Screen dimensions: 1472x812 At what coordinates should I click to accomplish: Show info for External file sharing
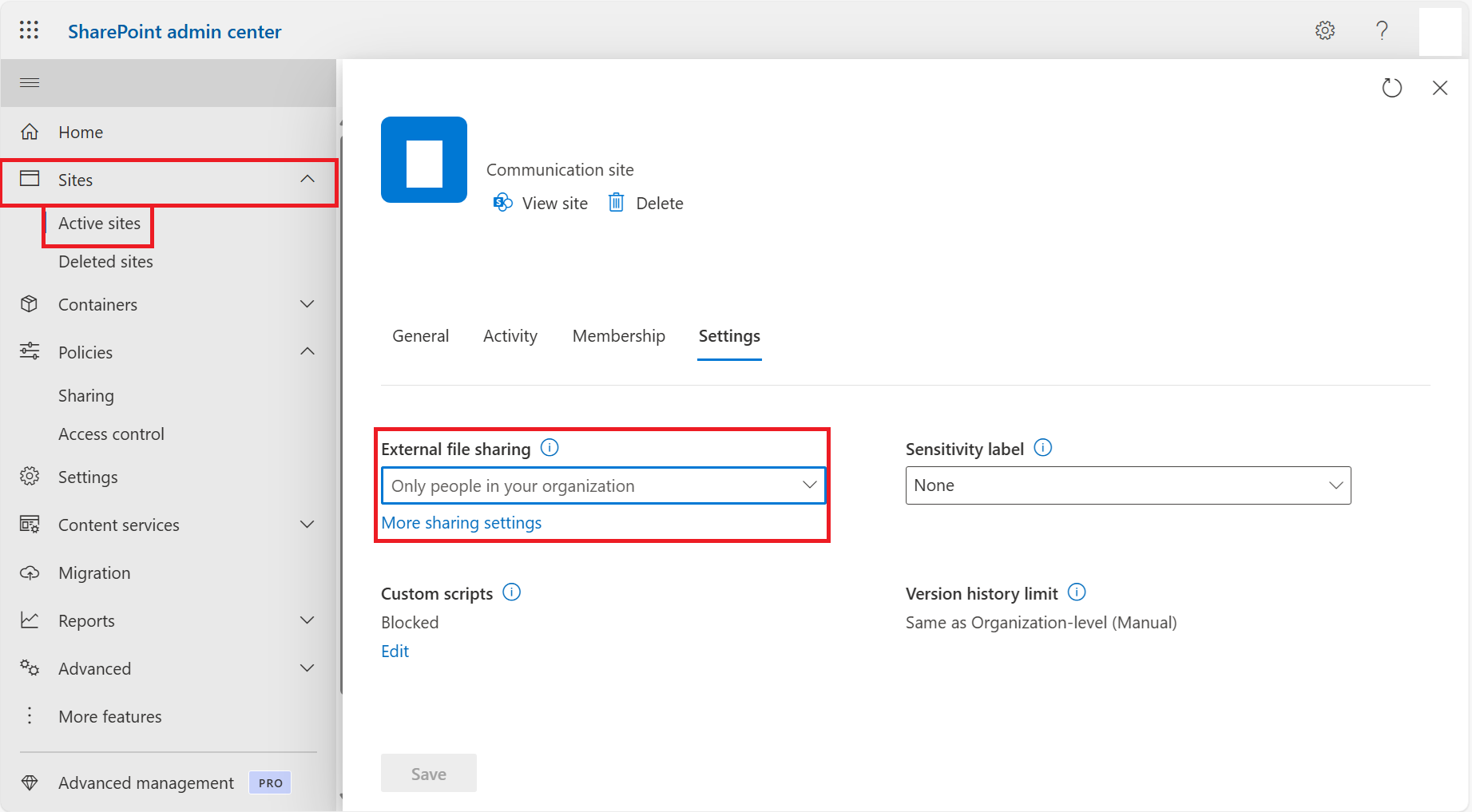[550, 447]
